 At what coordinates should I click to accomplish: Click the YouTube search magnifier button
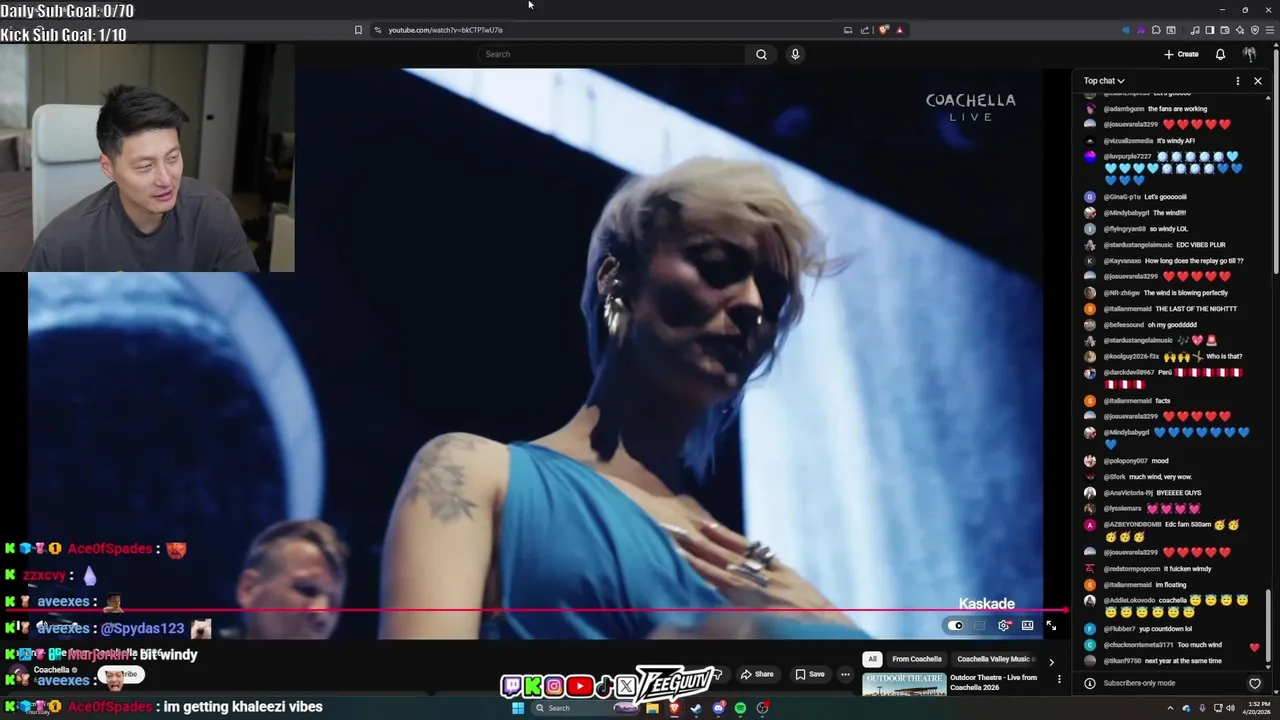point(761,54)
